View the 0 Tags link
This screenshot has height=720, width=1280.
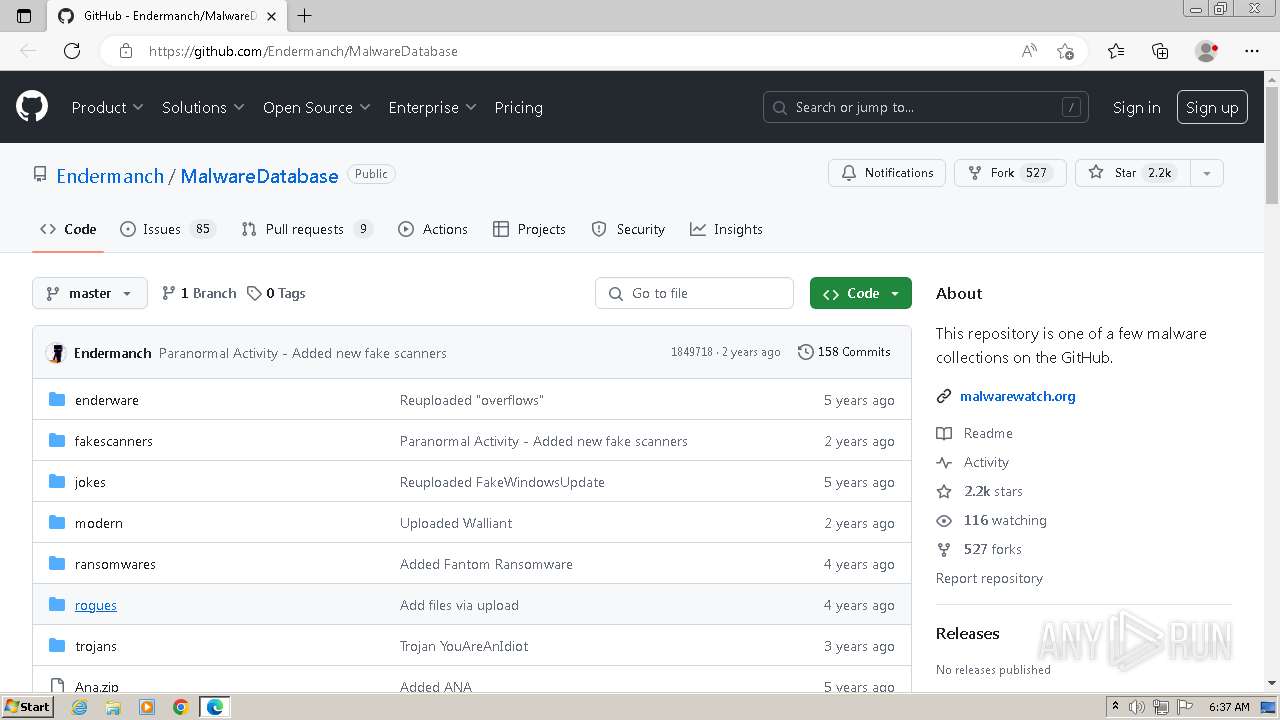click(277, 293)
